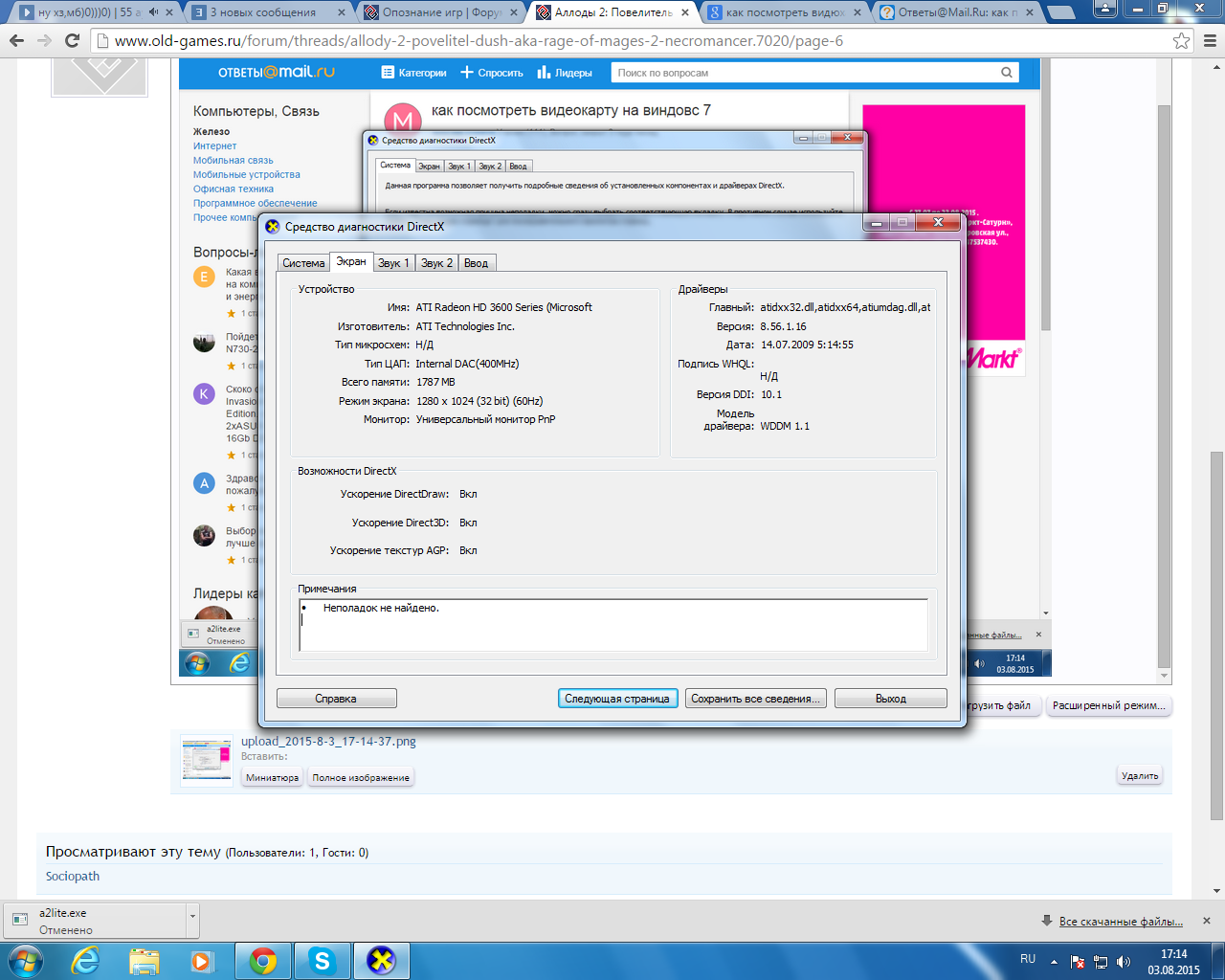1225x980 pixels.
Task: Open Skype from the taskbar
Action: (x=323, y=961)
